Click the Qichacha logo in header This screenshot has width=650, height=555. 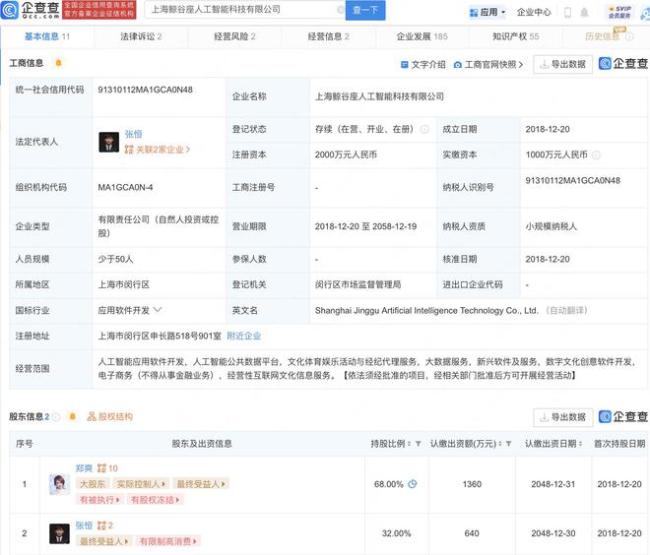(30, 10)
